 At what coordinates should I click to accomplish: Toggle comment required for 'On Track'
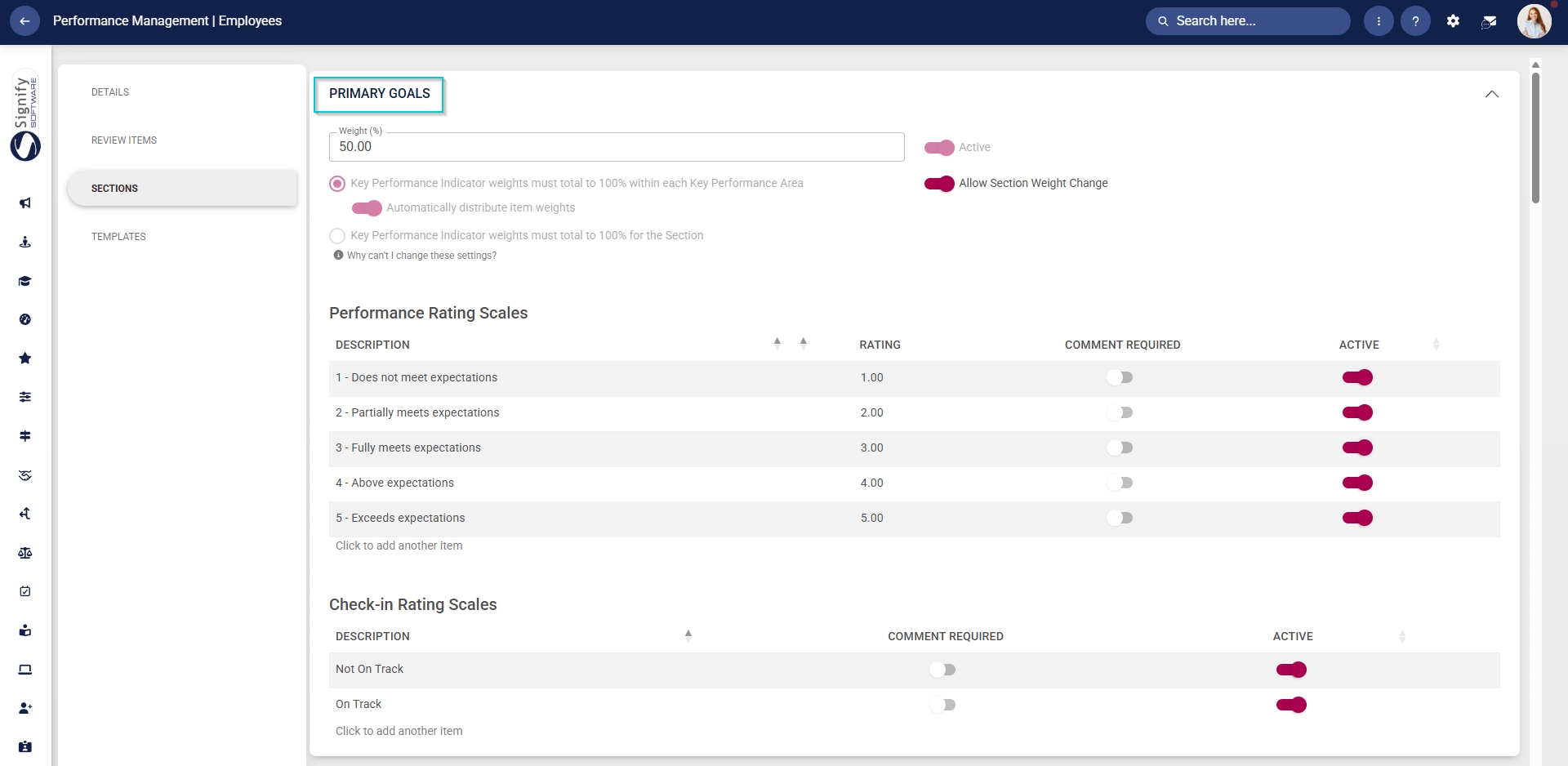point(942,705)
